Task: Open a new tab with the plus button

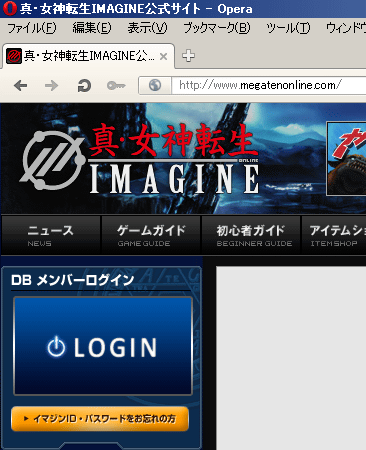Action: [188, 56]
